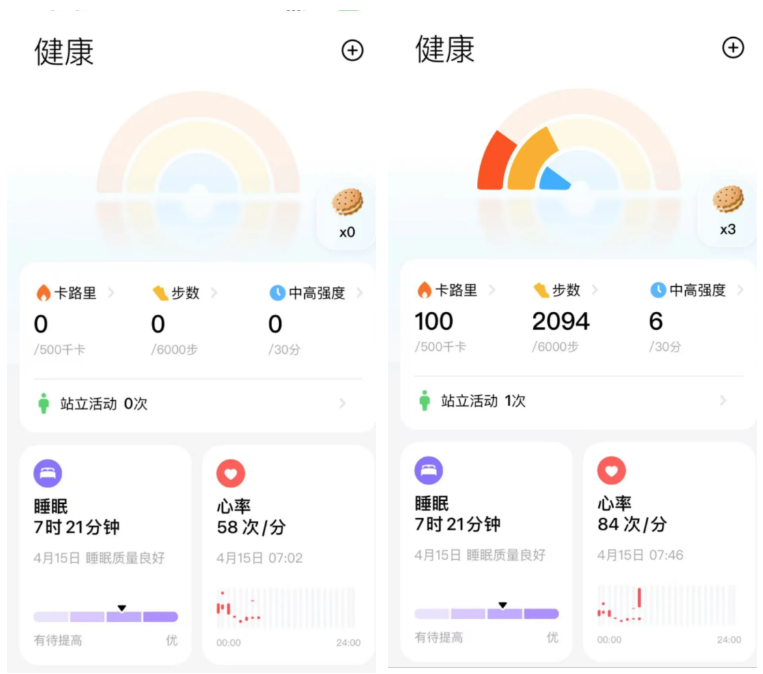Tap the sleep quality bar on the right sleep card
The height and width of the screenshot is (674, 763).
pyautogui.click(x=486, y=614)
